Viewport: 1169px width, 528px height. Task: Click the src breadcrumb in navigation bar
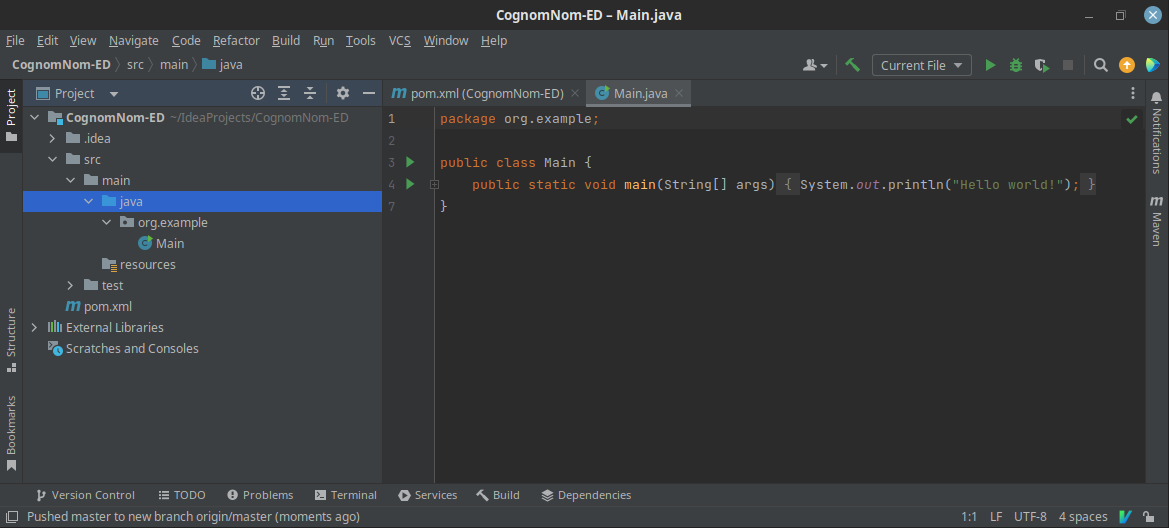click(135, 65)
